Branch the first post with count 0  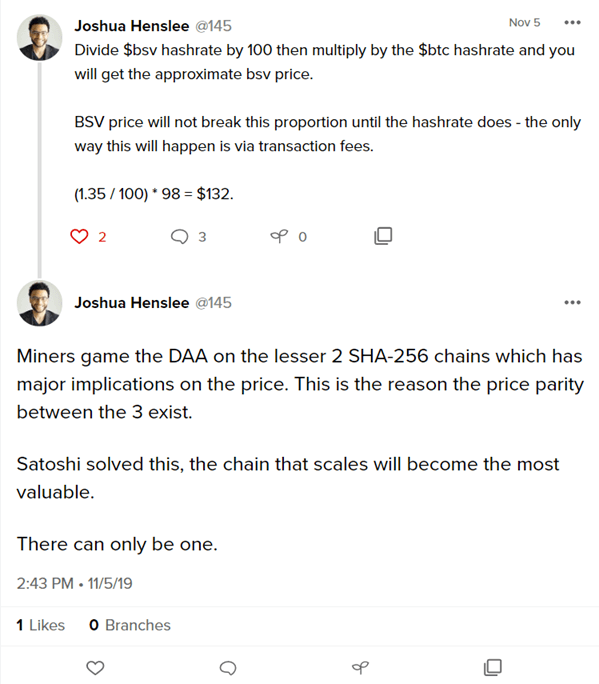coord(279,236)
